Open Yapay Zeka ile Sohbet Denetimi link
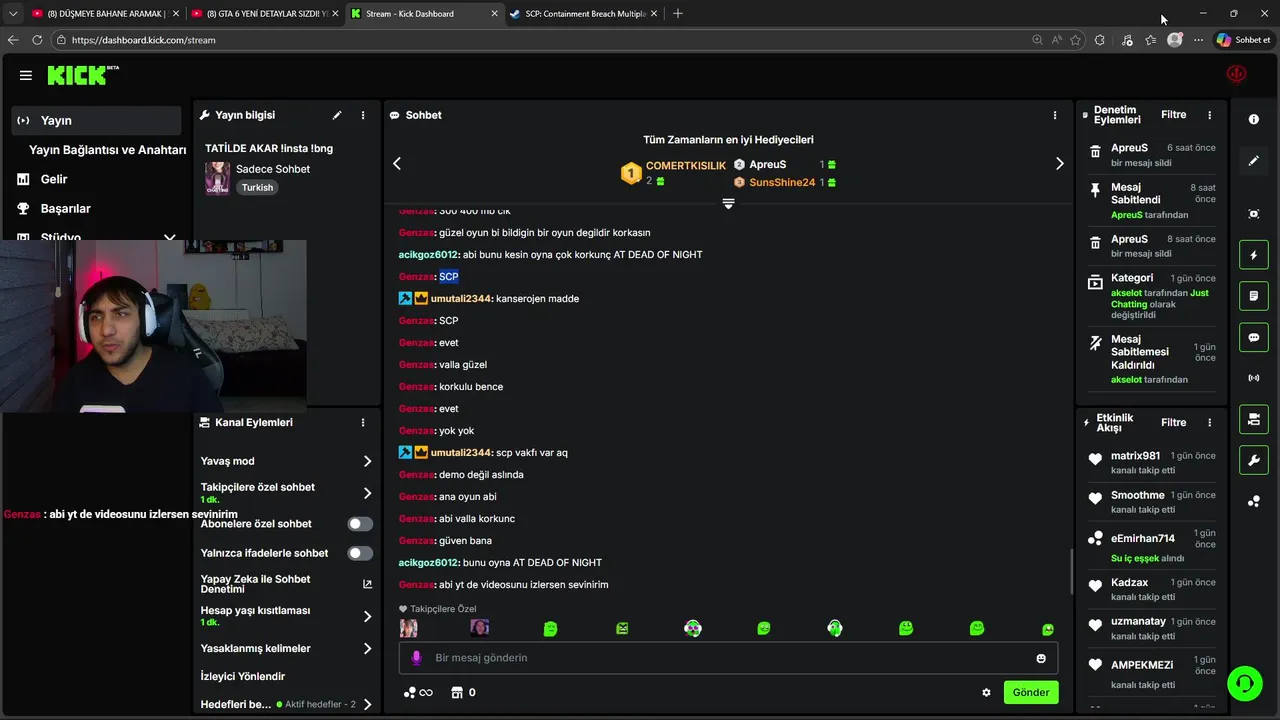This screenshot has height=720, width=1280. click(x=286, y=584)
